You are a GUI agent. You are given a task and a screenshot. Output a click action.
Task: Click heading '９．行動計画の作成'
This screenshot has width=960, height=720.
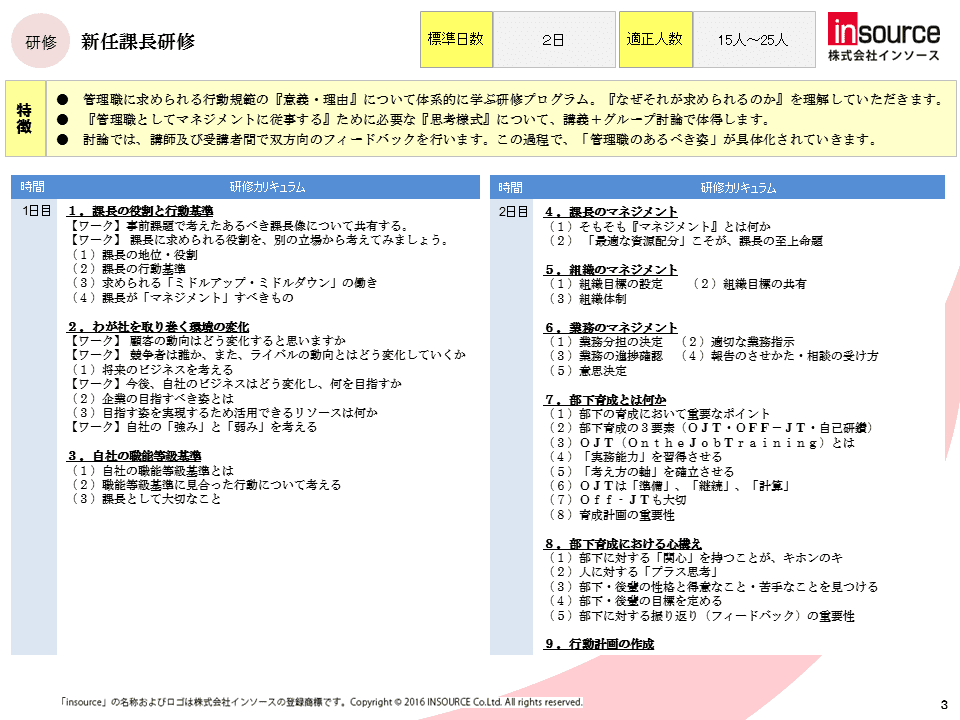pyautogui.click(x=599, y=644)
